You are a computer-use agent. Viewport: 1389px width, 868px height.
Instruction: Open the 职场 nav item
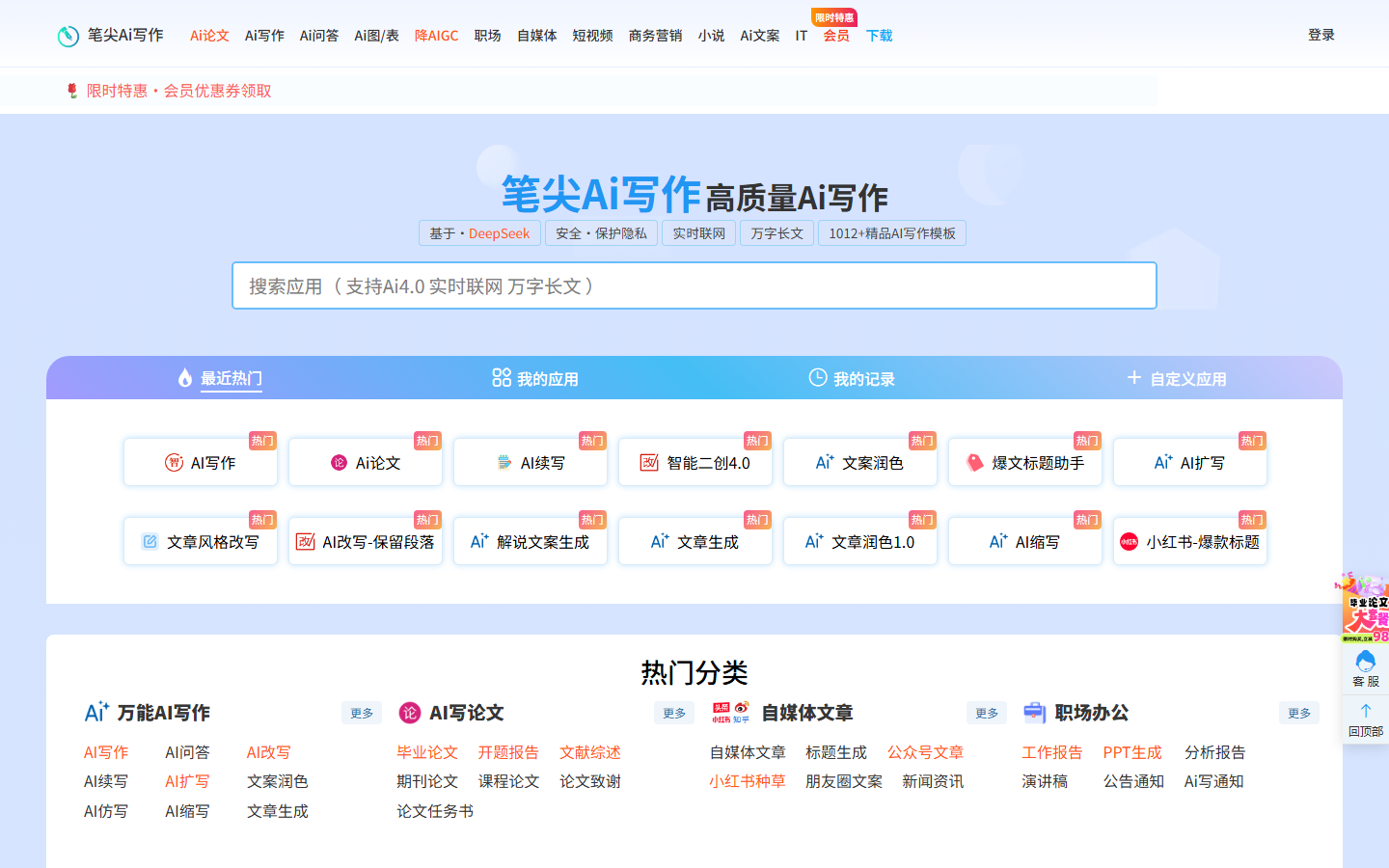(488, 36)
